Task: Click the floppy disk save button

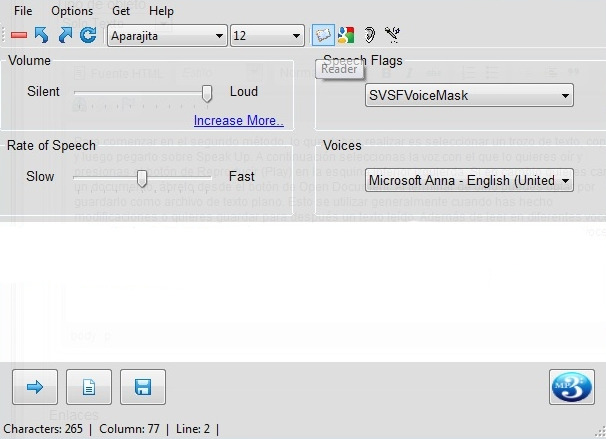Action: (143, 387)
